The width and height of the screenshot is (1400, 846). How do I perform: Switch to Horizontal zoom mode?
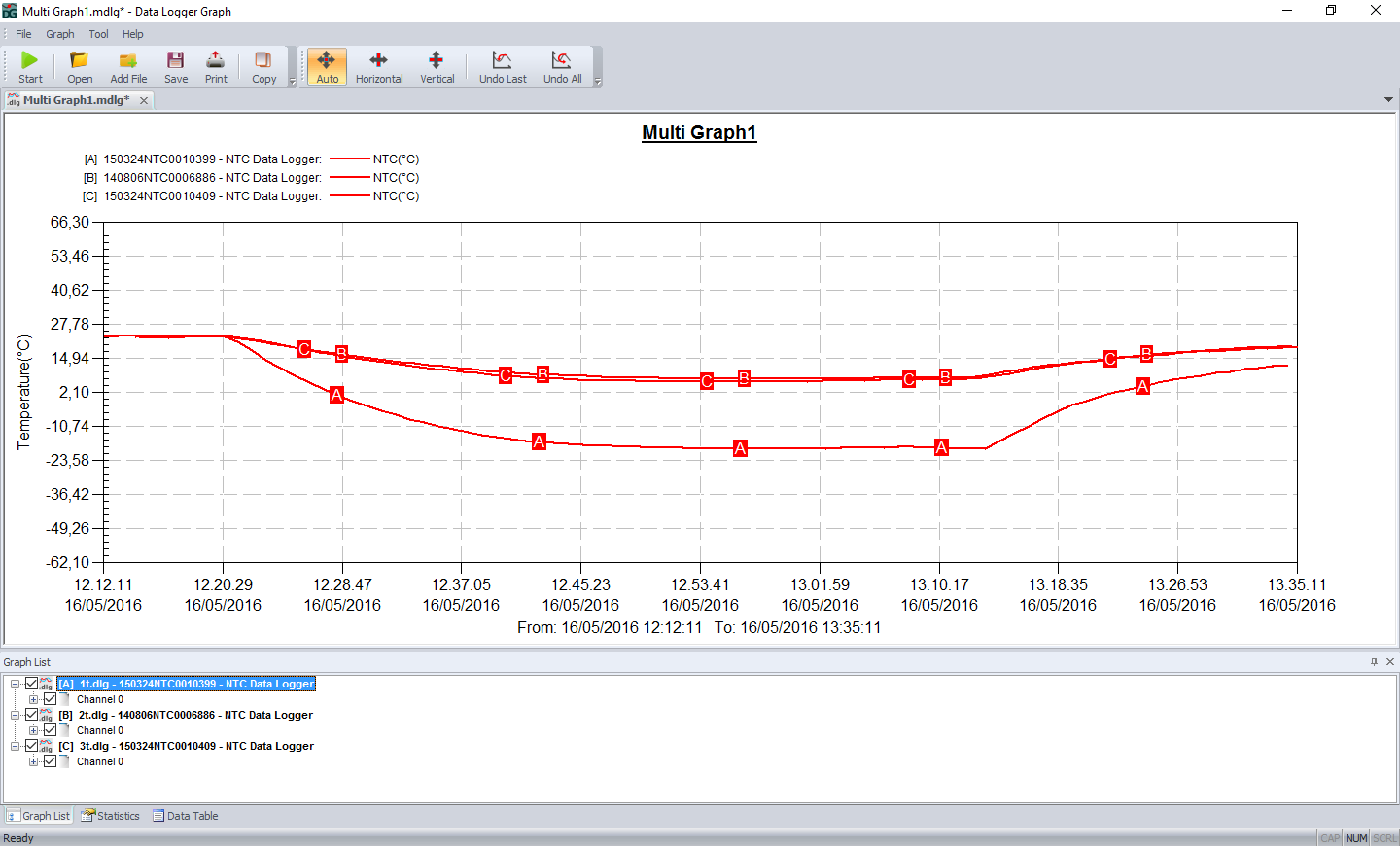point(378,66)
